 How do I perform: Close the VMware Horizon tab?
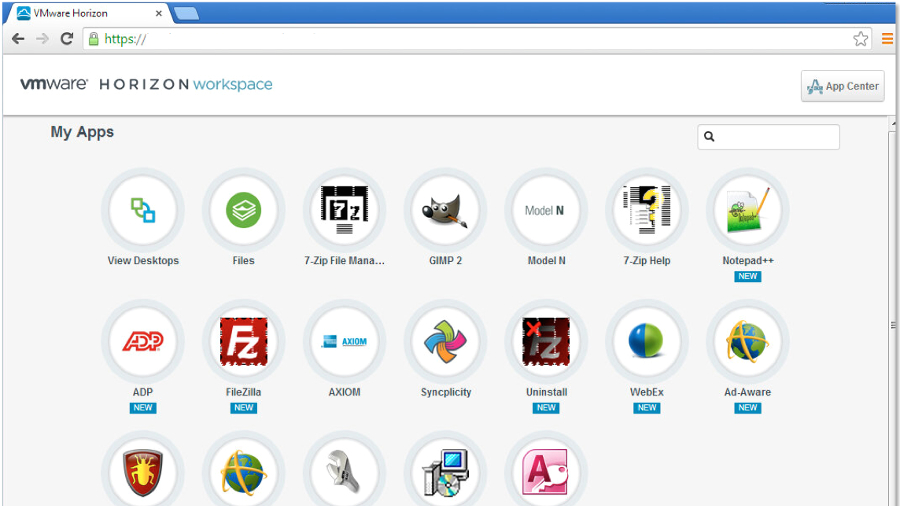[x=158, y=13]
